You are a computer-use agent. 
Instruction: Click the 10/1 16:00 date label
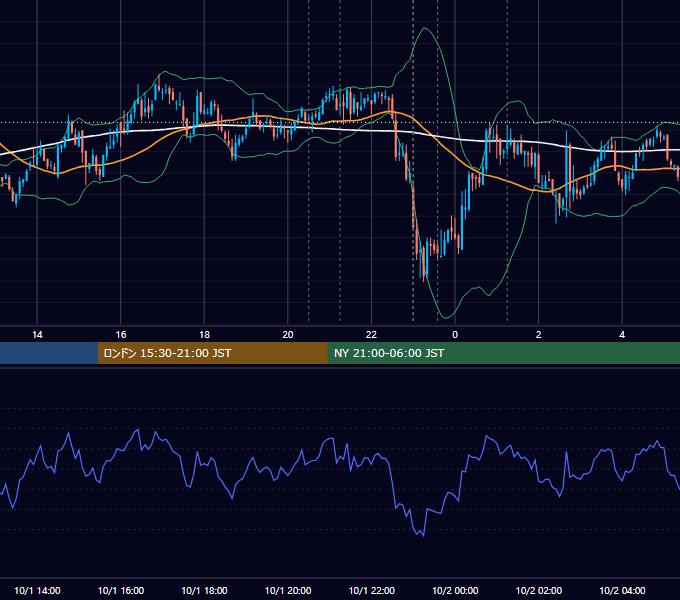121,590
